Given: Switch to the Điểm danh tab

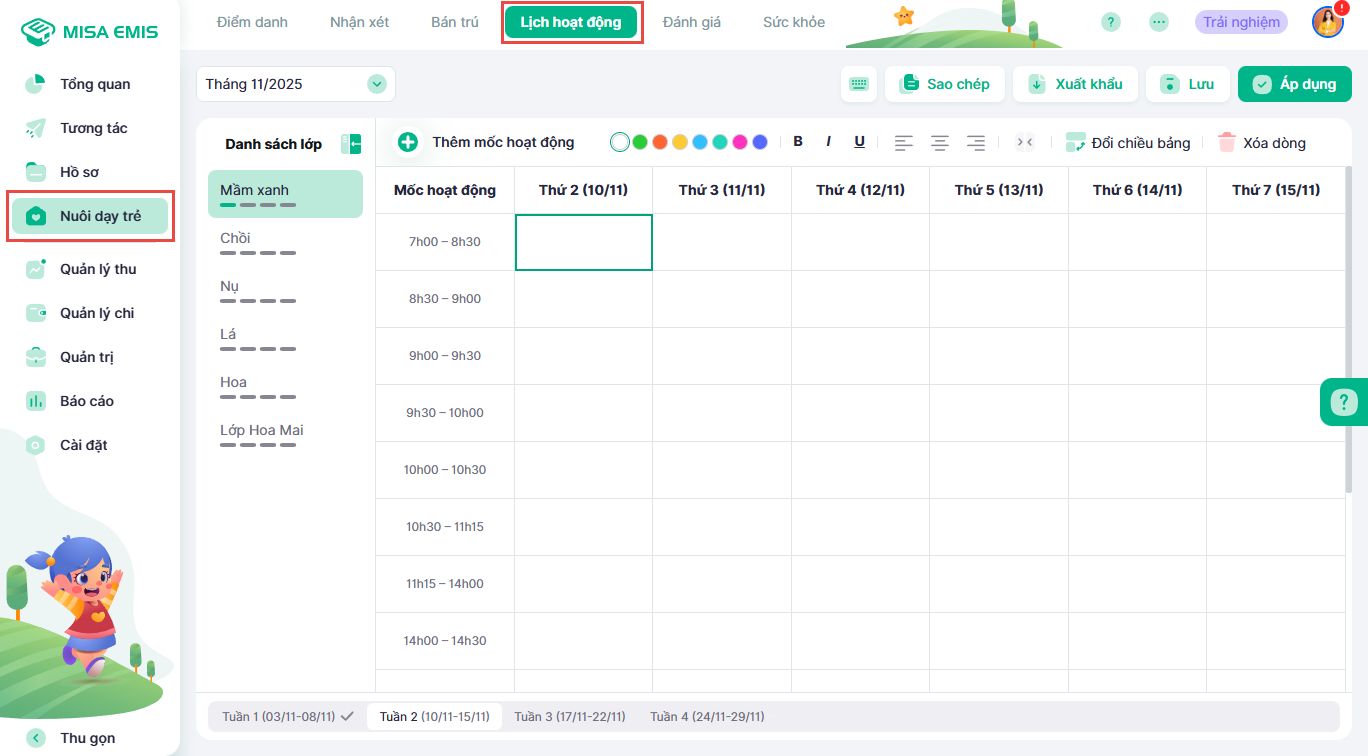Looking at the screenshot, I should pos(252,22).
